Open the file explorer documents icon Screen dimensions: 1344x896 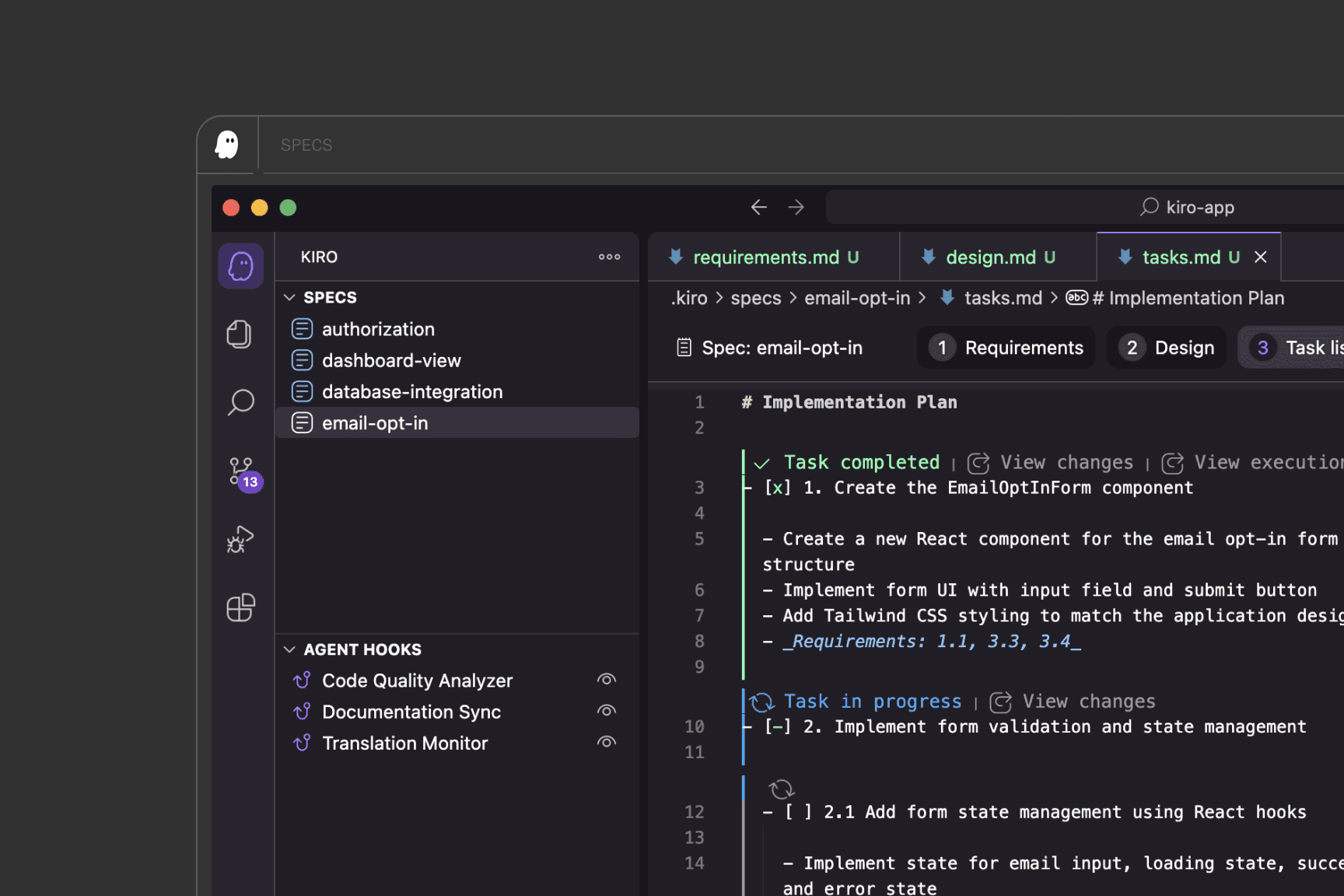(239, 334)
